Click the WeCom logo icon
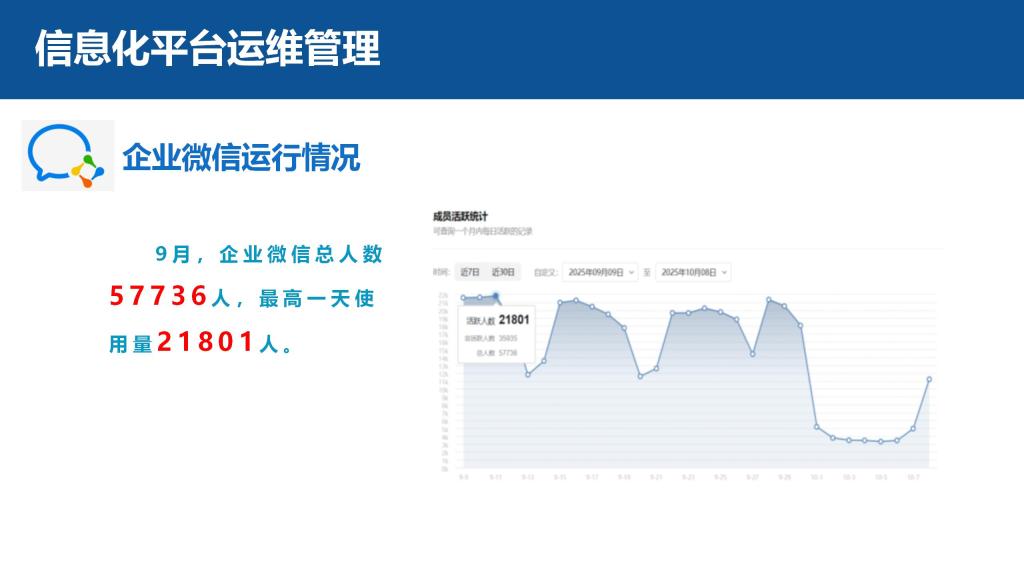The image size is (1024, 576). [x=68, y=157]
